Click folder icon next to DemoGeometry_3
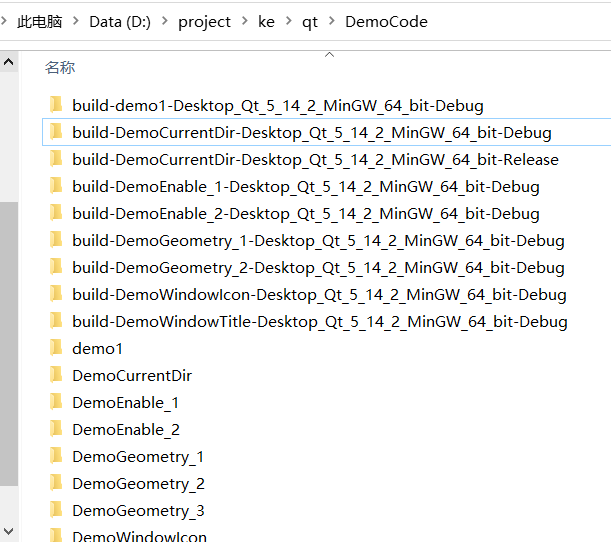This screenshot has height=549, width=611. 56,510
